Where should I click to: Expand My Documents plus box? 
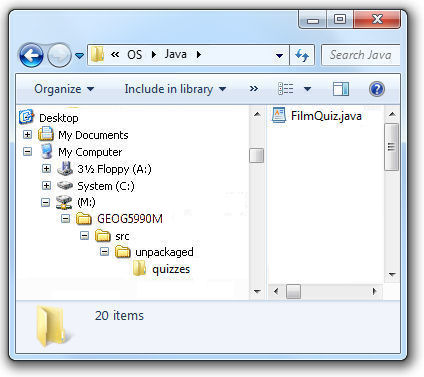(x=27, y=134)
